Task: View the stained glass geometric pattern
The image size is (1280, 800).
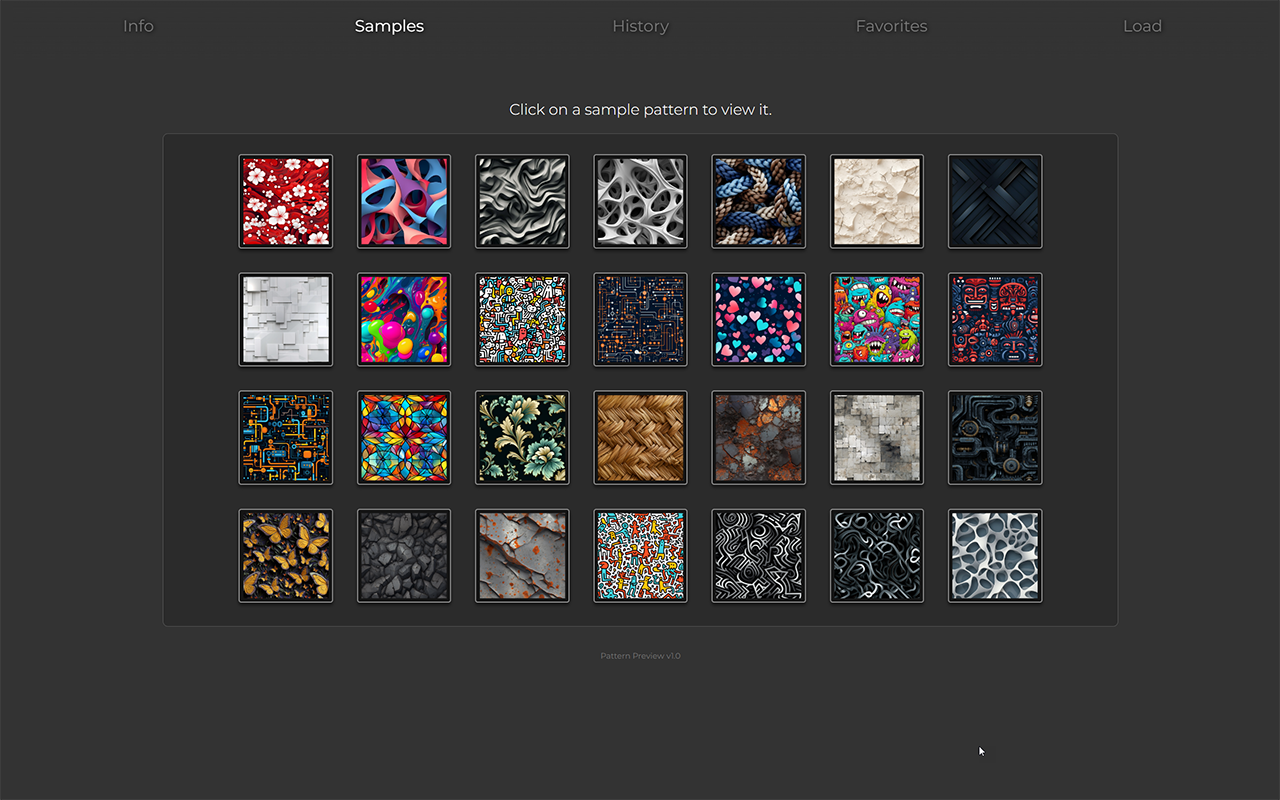Action: click(x=404, y=437)
